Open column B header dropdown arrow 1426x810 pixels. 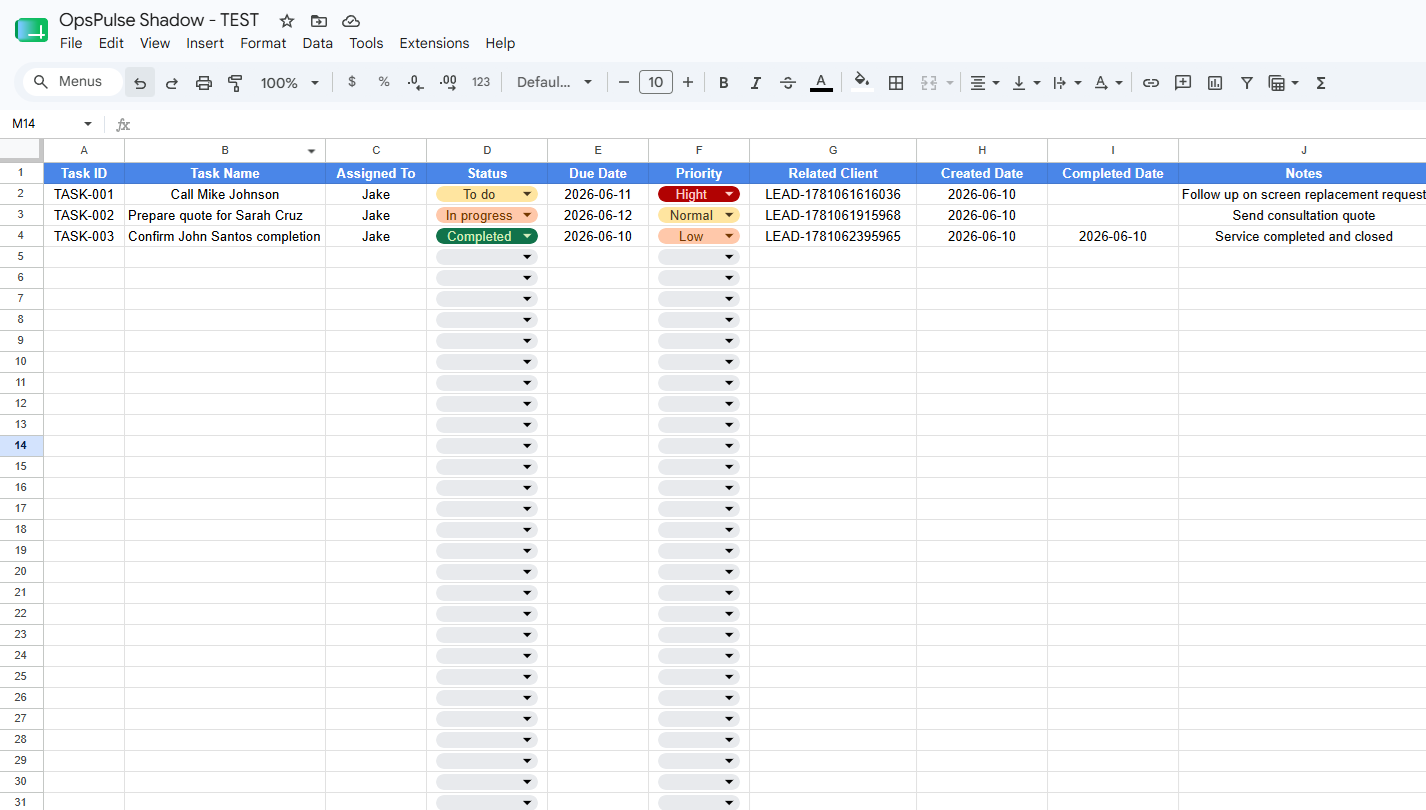[312, 151]
